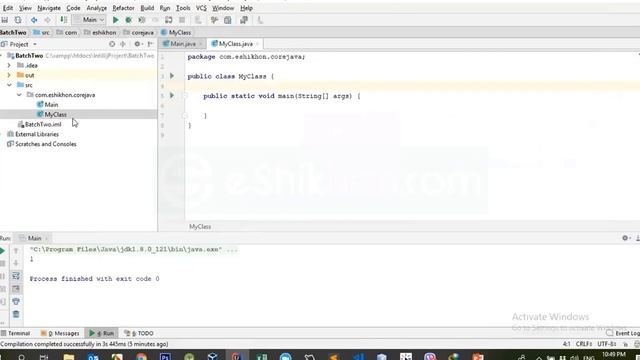The image size is (640, 360).
Task: Collapse the com.eshikhon.corejava package
Action: pyautogui.click(x=19, y=95)
